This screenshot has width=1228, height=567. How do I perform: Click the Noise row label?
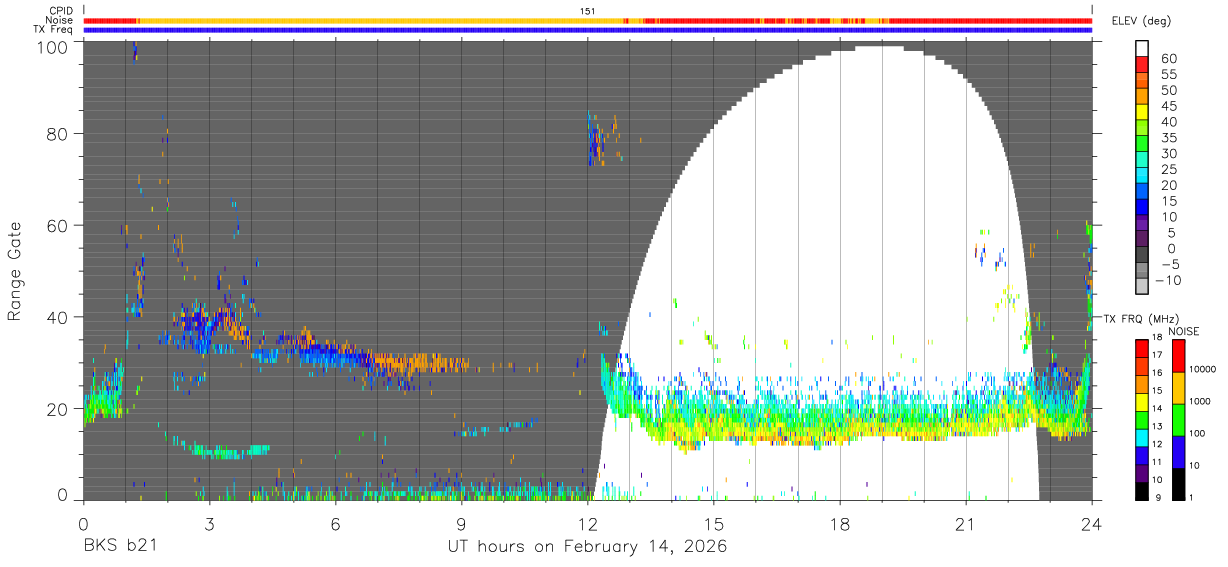click(60, 20)
